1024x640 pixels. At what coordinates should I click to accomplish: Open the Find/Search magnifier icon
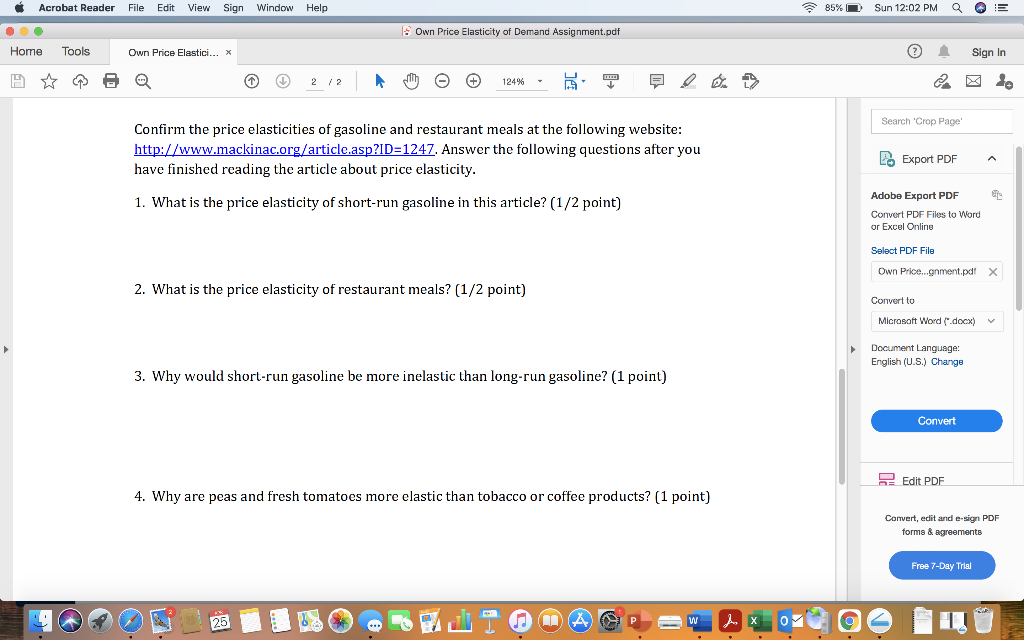coord(143,81)
